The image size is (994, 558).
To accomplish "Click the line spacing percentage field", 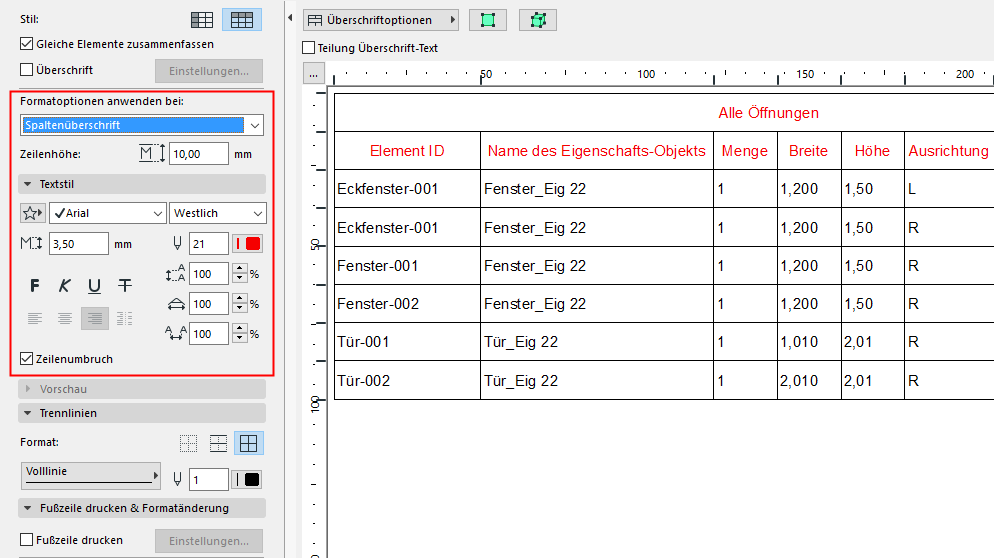I will 209,274.
